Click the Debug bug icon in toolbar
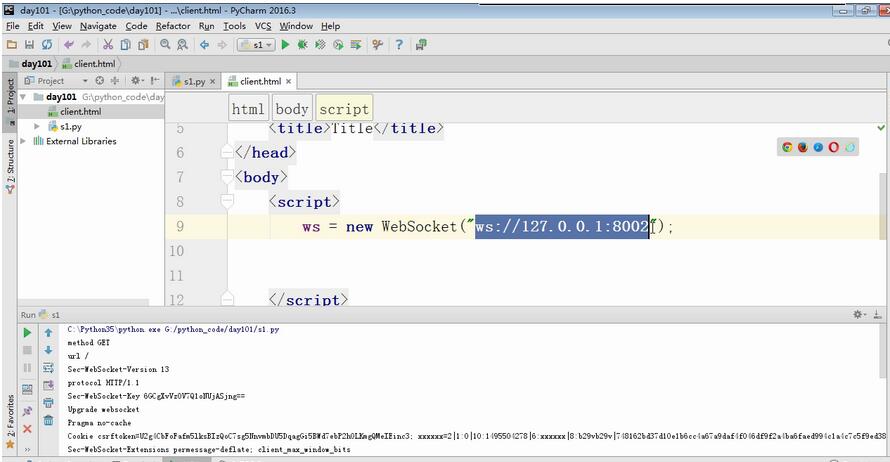The height and width of the screenshot is (462, 890). click(x=303, y=44)
